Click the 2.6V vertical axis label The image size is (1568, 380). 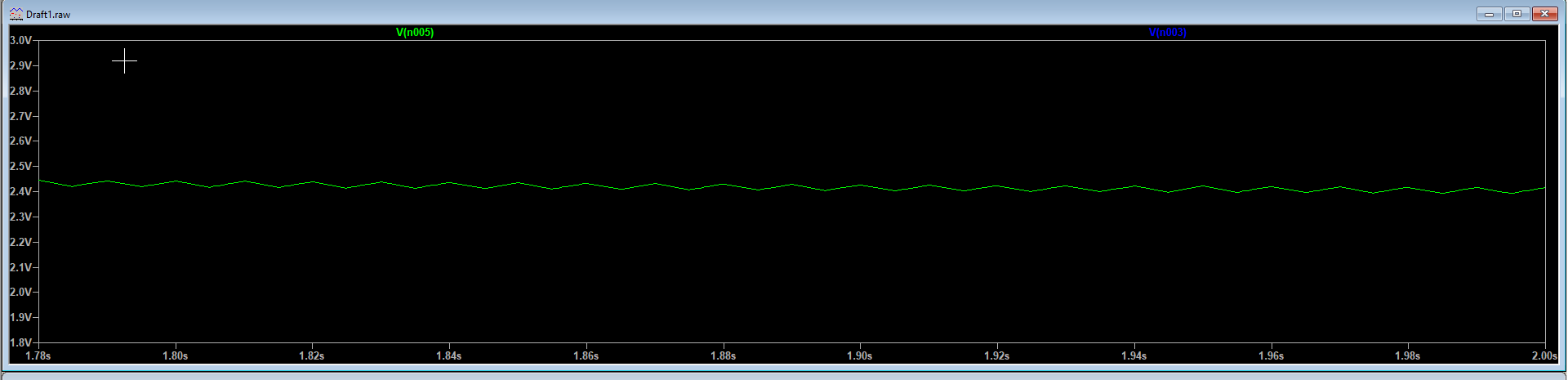tap(20, 141)
